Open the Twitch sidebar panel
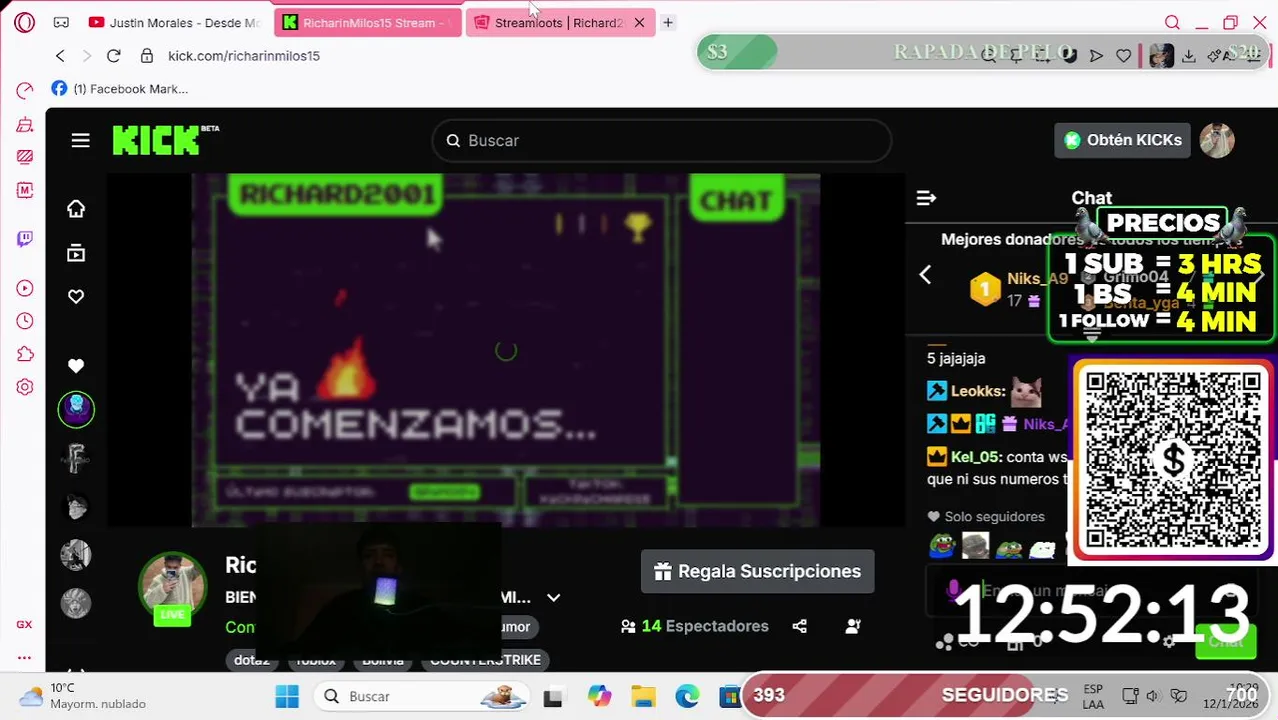 [x=25, y=239]
